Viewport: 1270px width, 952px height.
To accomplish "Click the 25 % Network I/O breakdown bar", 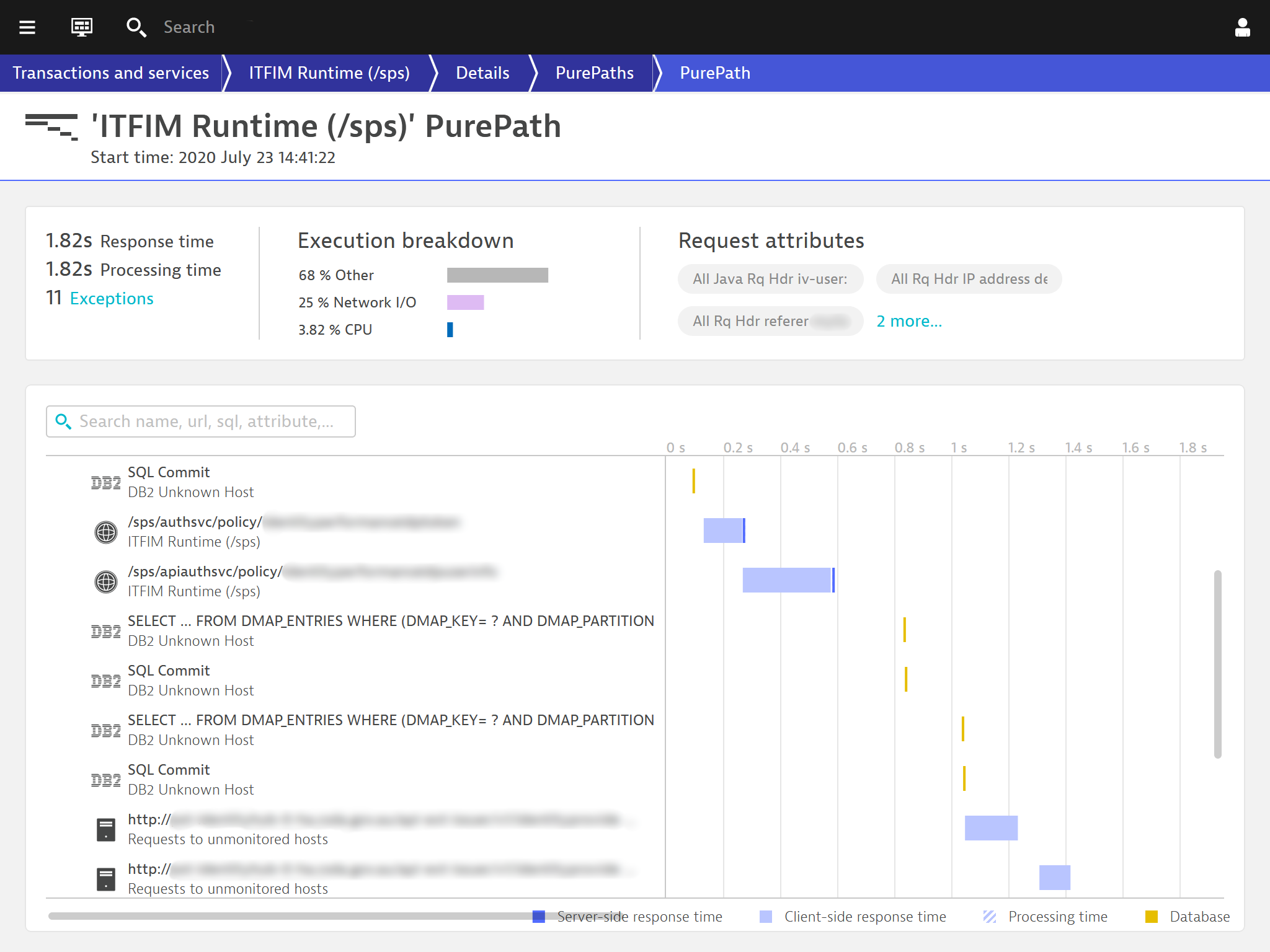I will [x=465, y=302].
